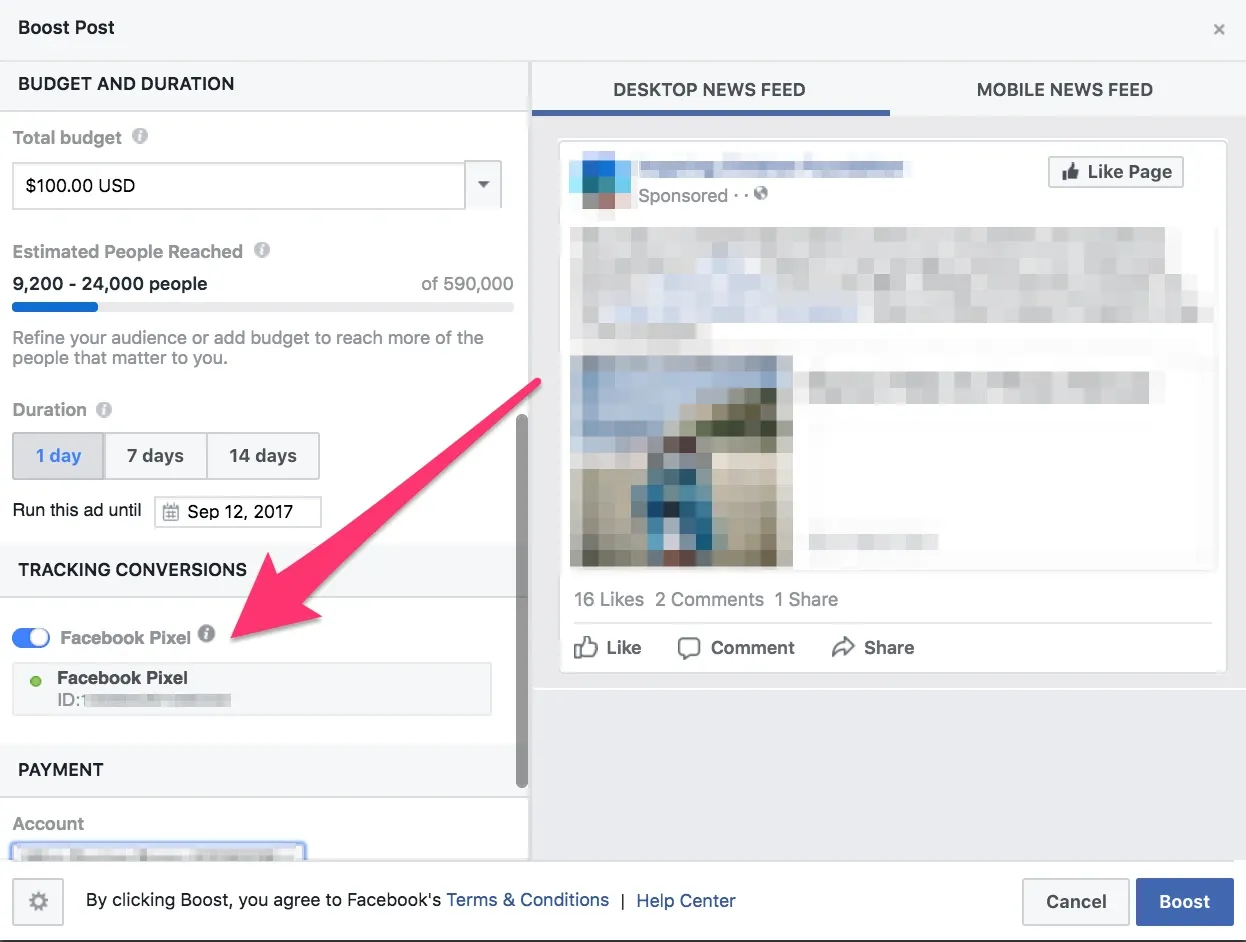
Task: Click the blue Boost button
Action: point(1185,902)
